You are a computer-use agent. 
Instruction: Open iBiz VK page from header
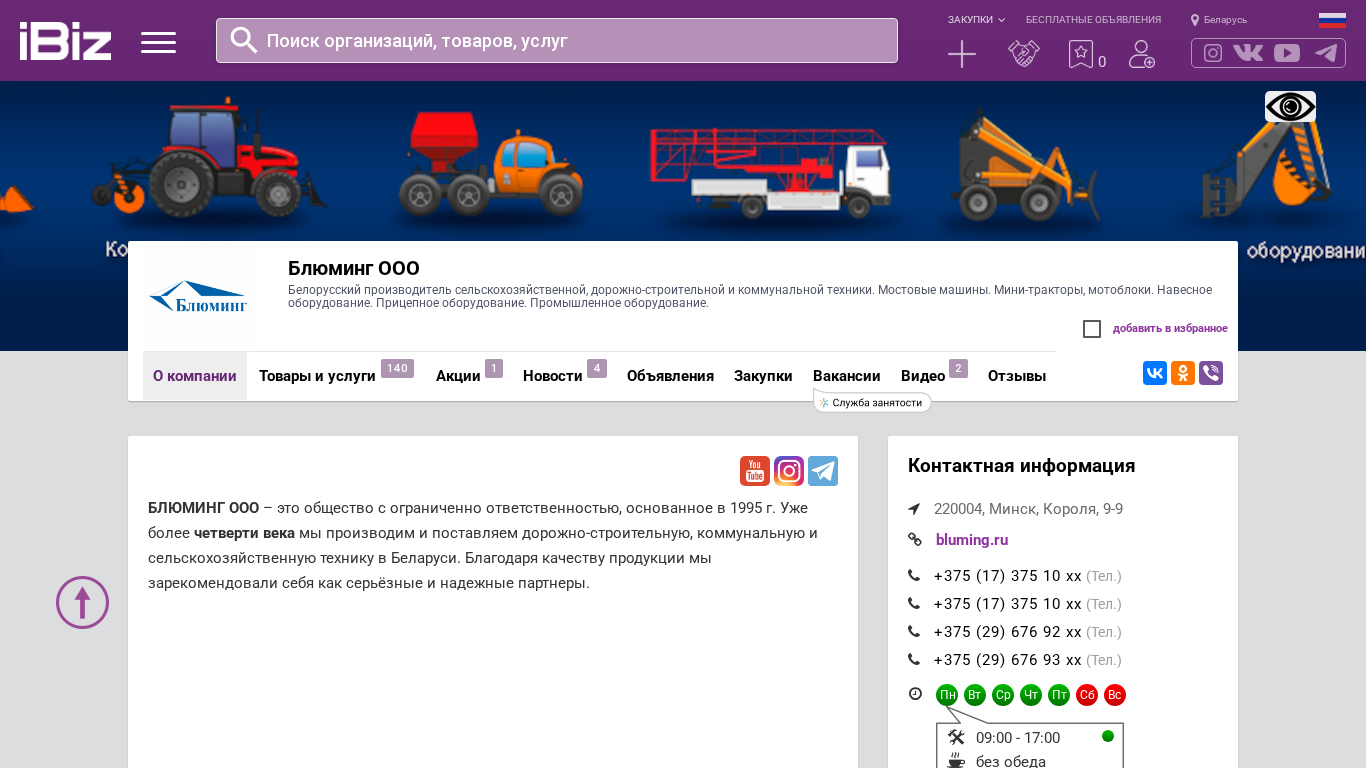[1248, 53]
